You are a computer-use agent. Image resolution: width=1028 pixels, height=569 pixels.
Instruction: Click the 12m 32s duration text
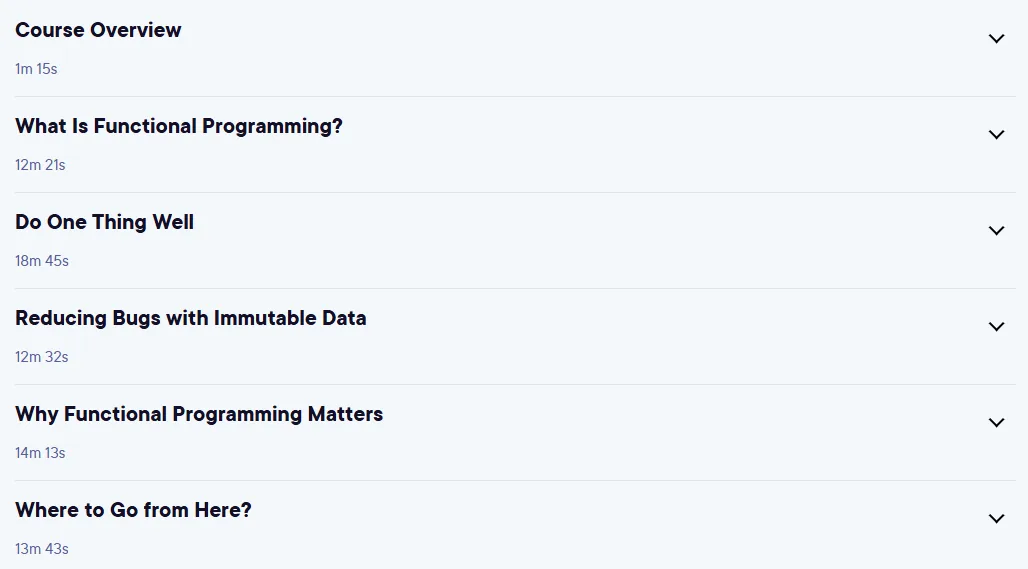42,357
